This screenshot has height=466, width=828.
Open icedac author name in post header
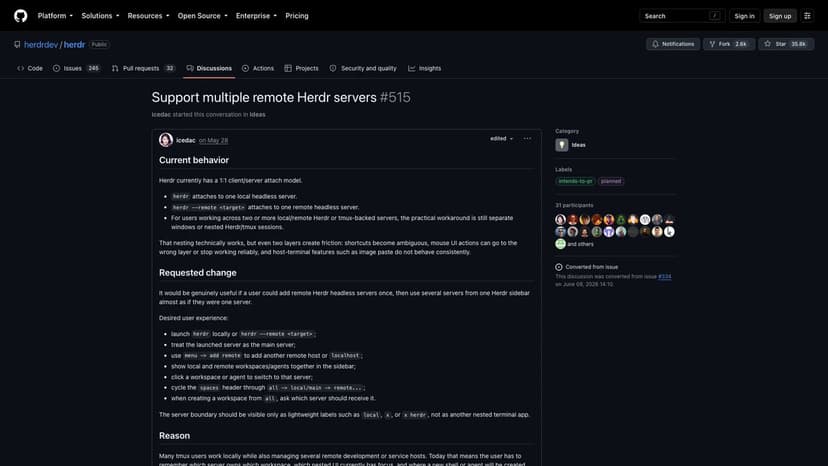point(185,141)
